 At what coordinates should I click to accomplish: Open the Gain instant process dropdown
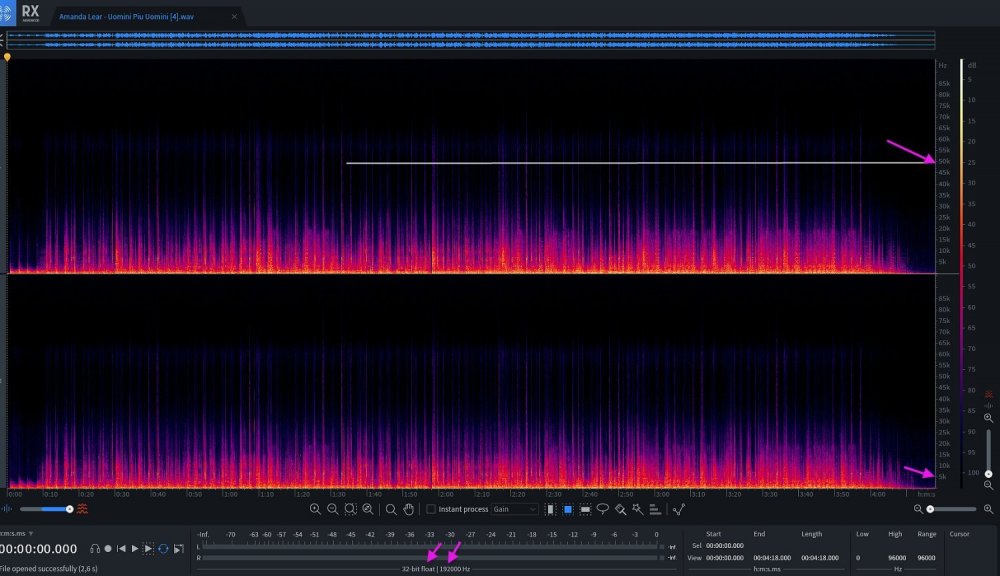514,509
